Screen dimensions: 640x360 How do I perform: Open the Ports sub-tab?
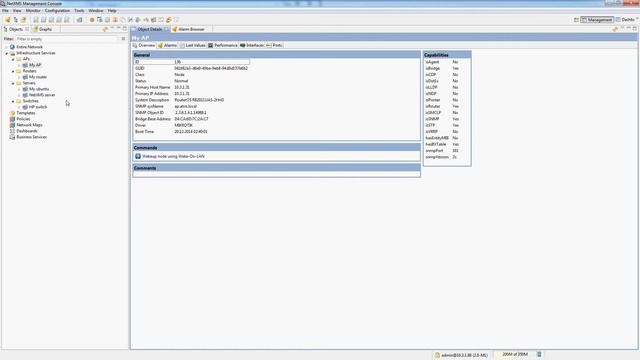[274, 45]
